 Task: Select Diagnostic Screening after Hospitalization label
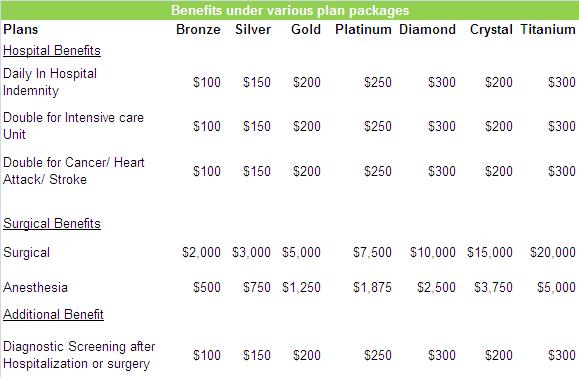pyautogui.click(x=79, y=355)
